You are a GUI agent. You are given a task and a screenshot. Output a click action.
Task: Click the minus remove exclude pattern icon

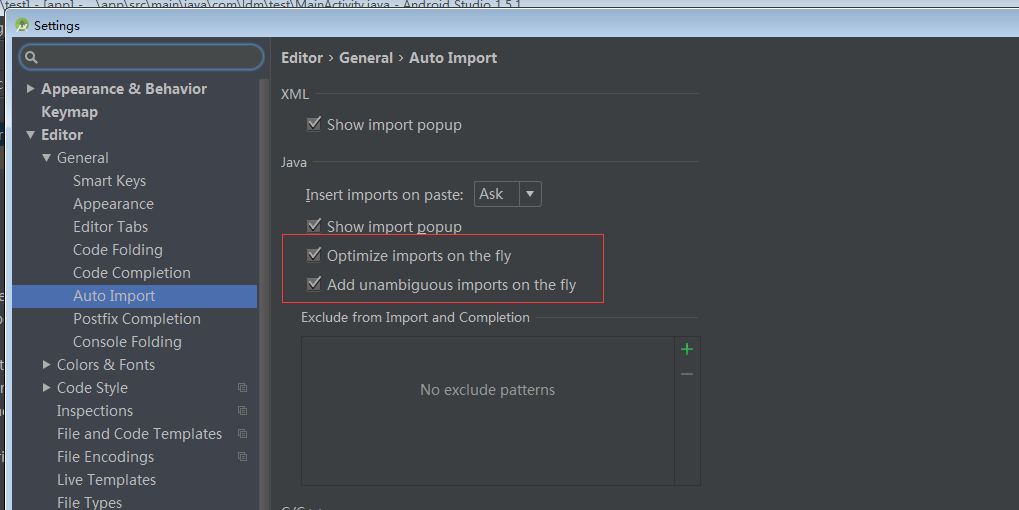tap(687, 374)
